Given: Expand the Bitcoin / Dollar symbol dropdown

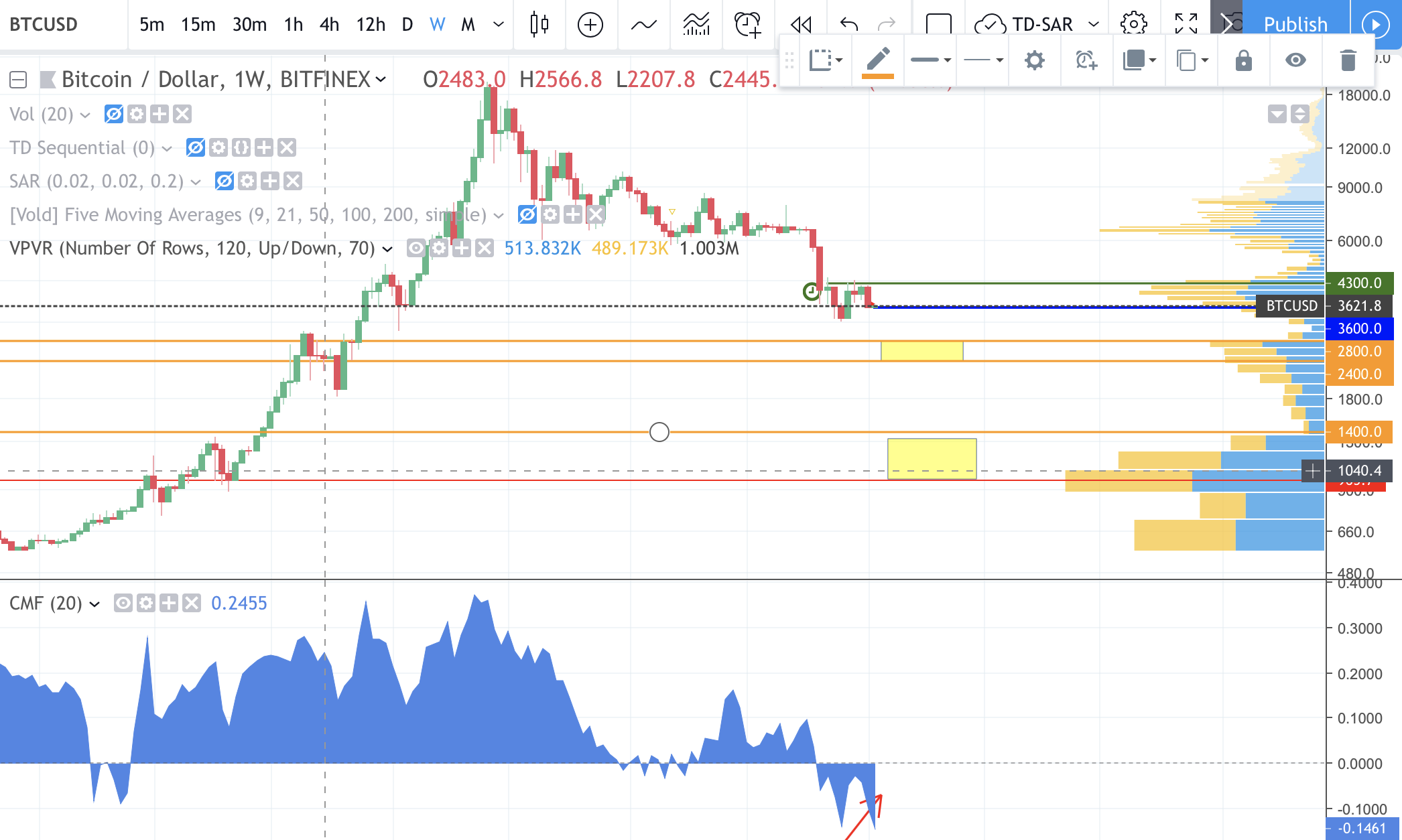Looking at the screenshot, I should [x=382, y=80].
